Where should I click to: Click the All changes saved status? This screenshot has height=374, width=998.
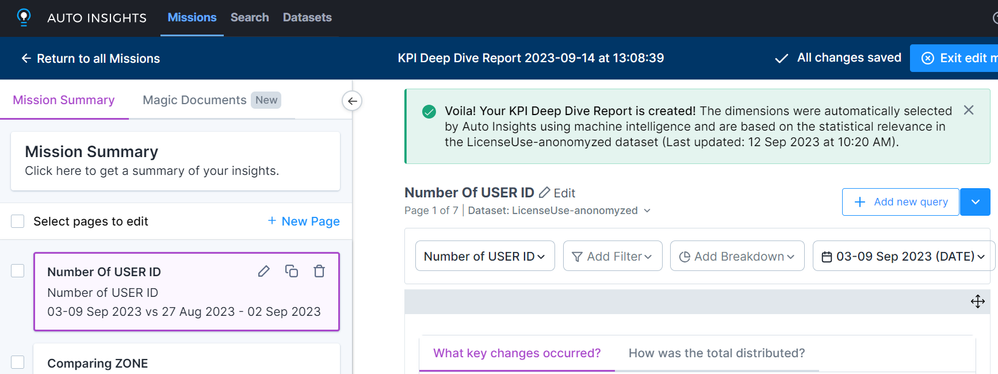(838, 58)
